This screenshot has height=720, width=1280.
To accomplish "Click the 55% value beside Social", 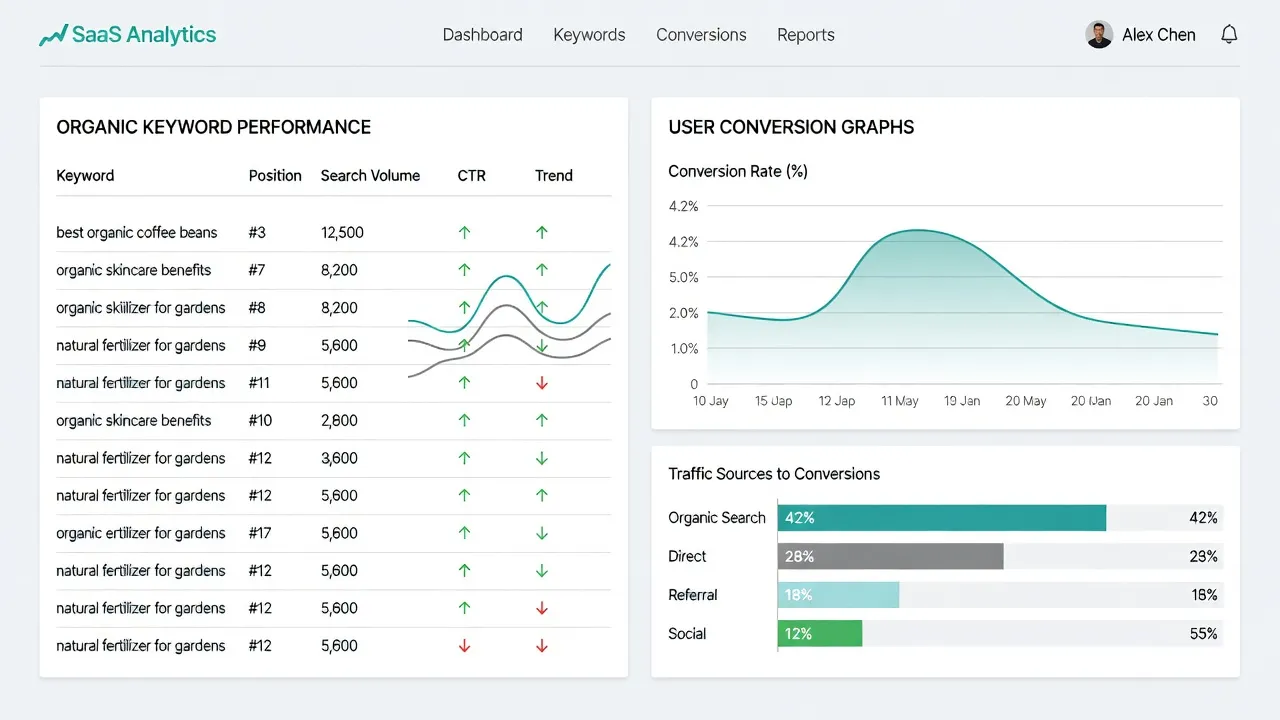I will [1204, 634].
